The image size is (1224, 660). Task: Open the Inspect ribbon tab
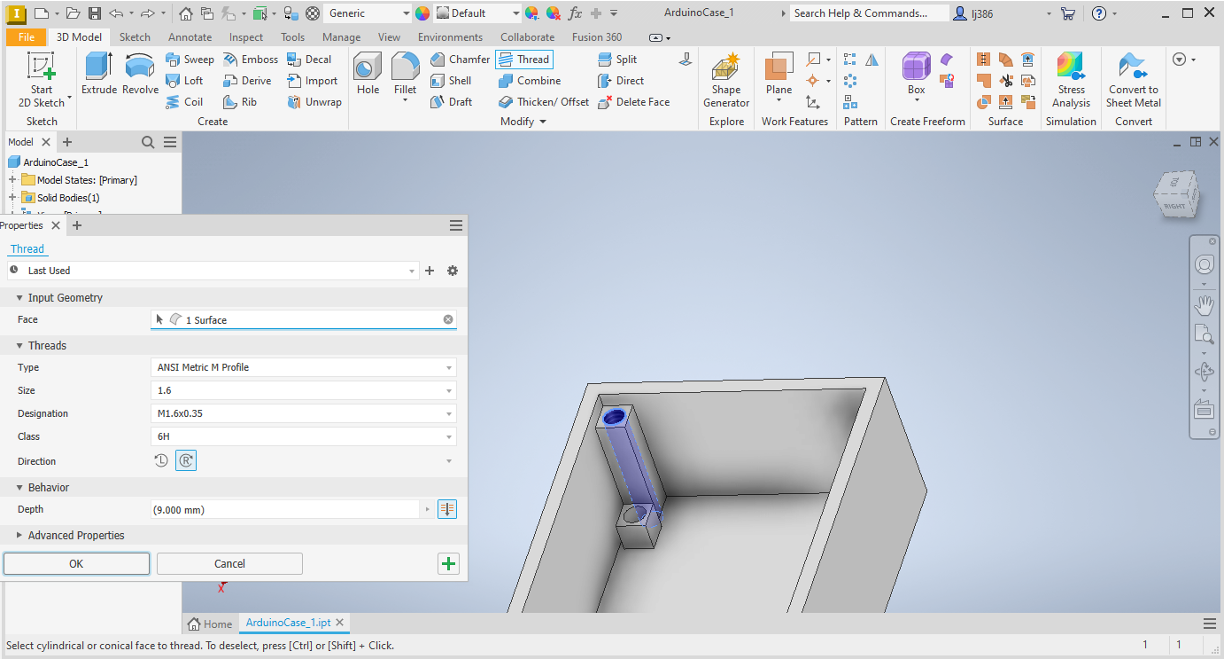(x=246, y=37)
